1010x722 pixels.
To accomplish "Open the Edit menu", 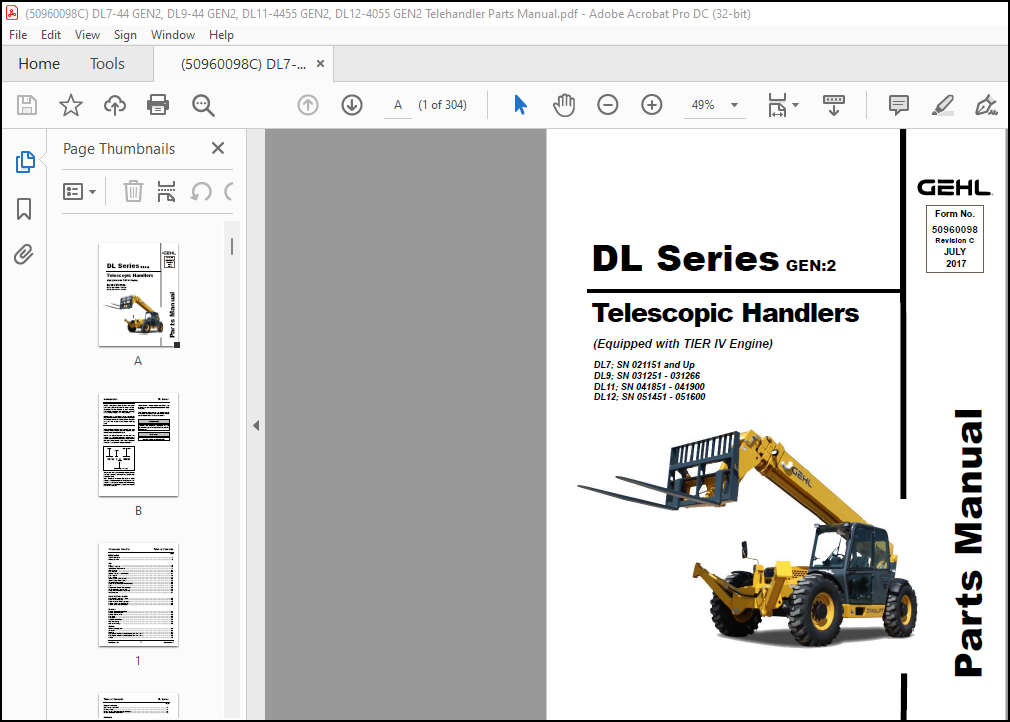I will (x=51, y=35).
